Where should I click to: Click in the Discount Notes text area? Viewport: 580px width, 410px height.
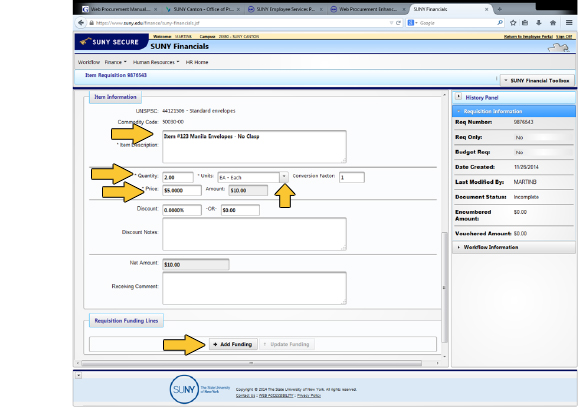[x=254, y=234]
